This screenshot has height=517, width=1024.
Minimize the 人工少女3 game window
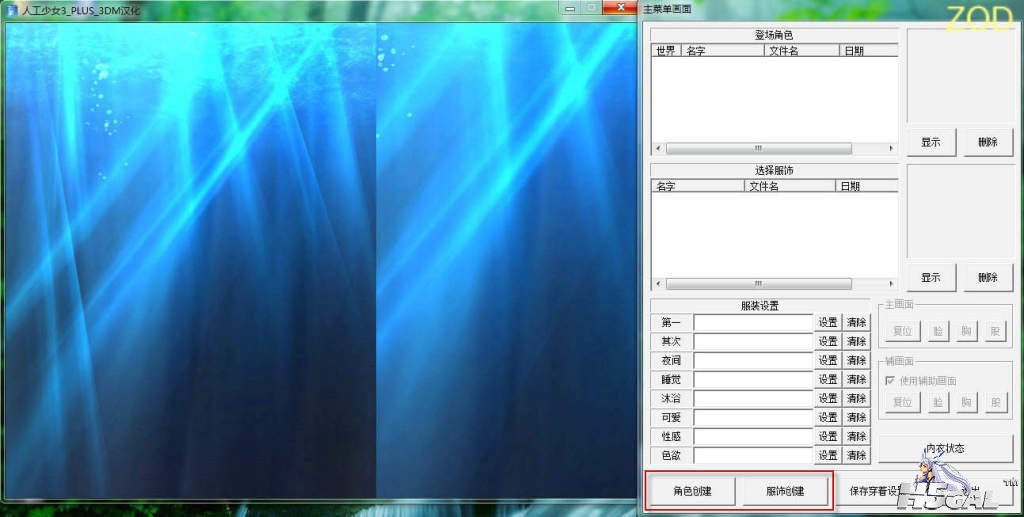pos(570,8)
